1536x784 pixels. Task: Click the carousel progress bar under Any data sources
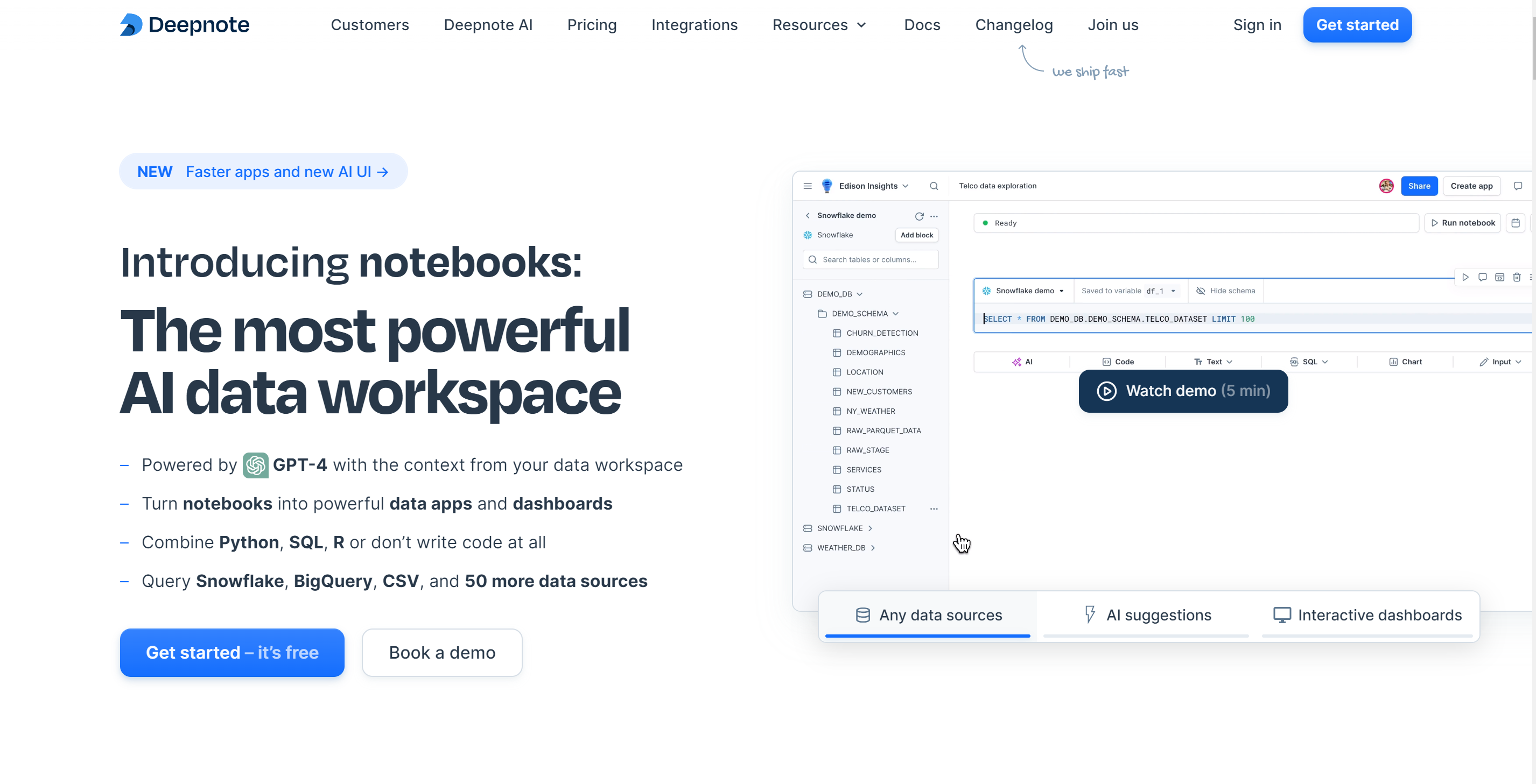[x=927, y=635]
